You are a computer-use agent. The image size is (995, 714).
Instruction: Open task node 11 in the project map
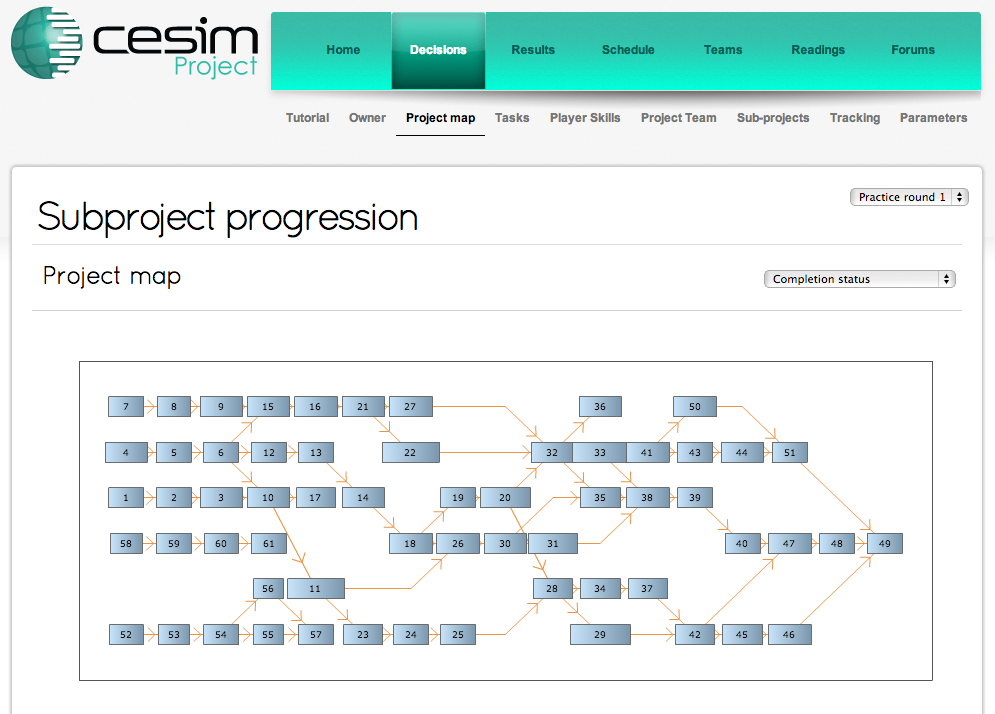(x=315, y=588)
